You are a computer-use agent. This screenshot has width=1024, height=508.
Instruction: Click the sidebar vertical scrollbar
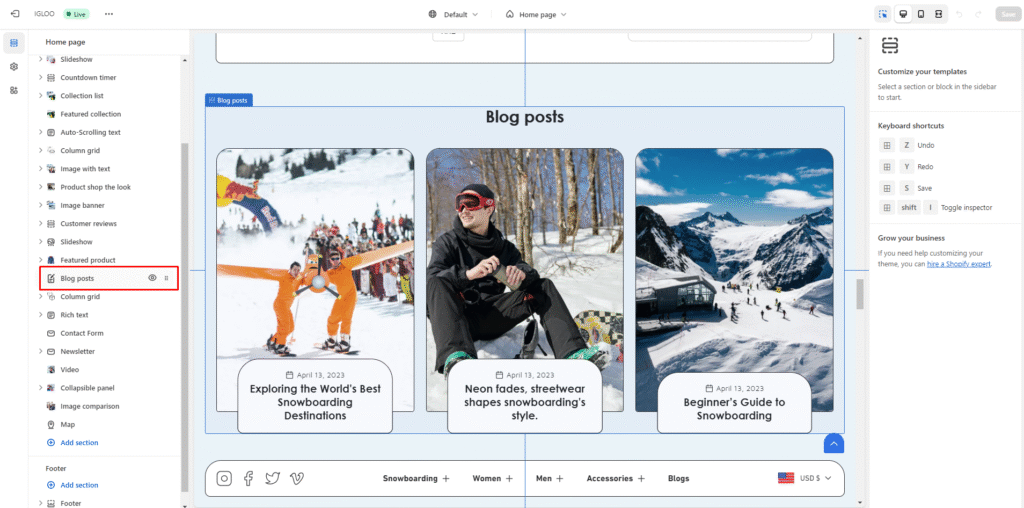tap(184, 300)
